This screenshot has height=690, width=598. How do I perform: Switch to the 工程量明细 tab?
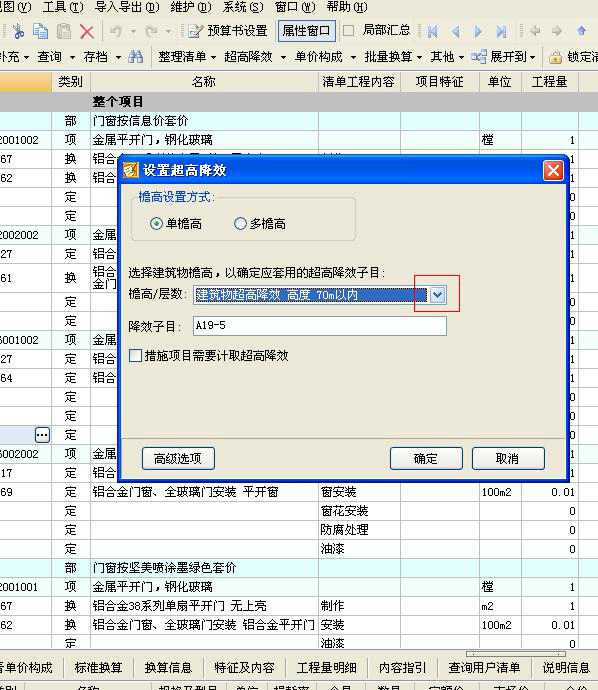click(x=326, y=668)
